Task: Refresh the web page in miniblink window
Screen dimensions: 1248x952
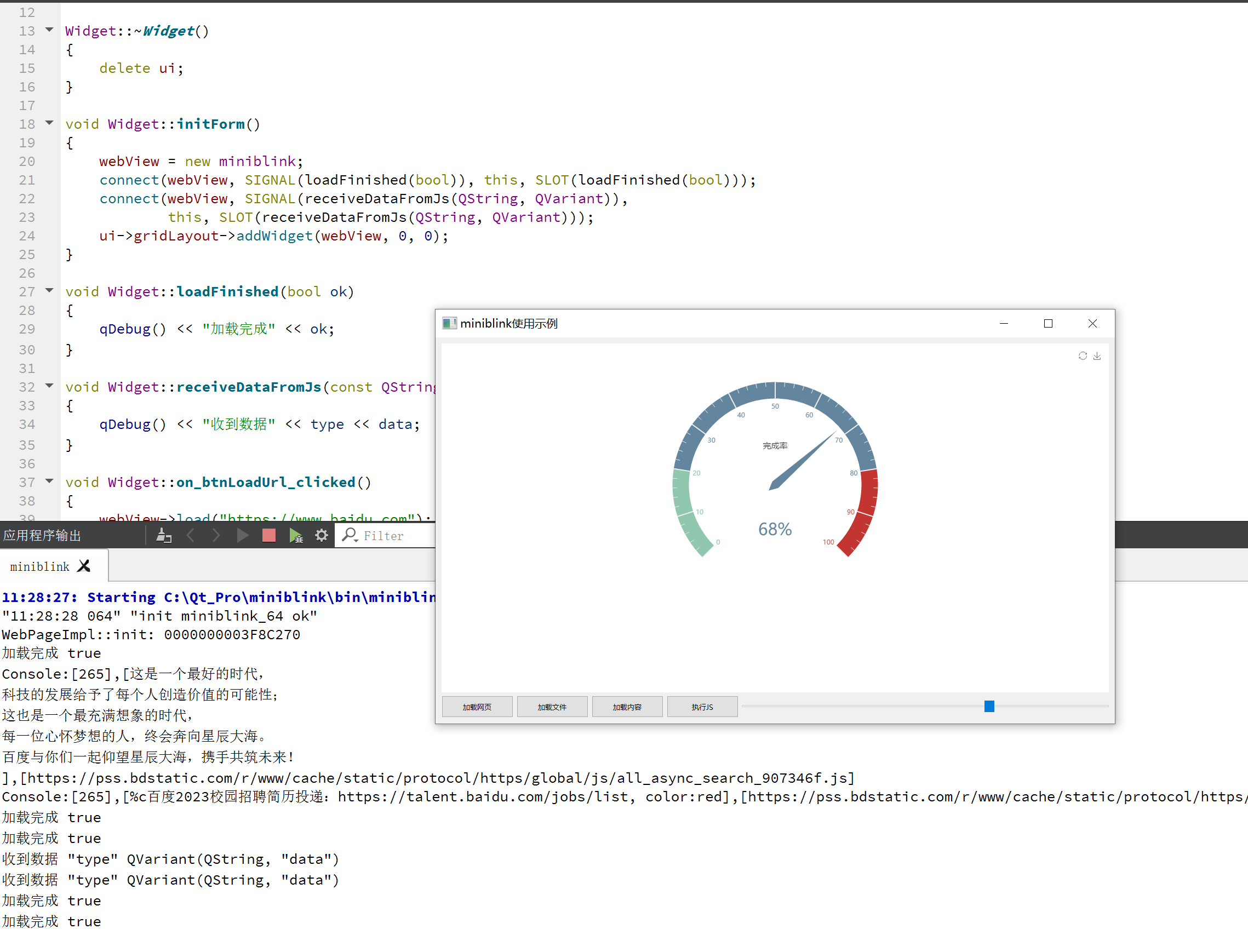Action: 1083,356
